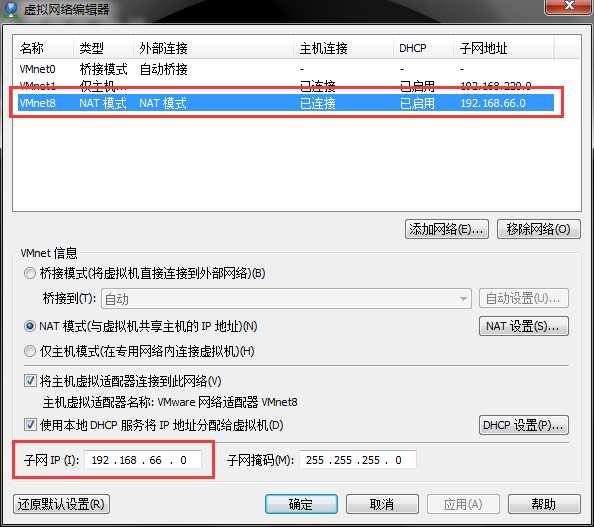Click the 添加网络(E)... button

click(x=447, y=229)
